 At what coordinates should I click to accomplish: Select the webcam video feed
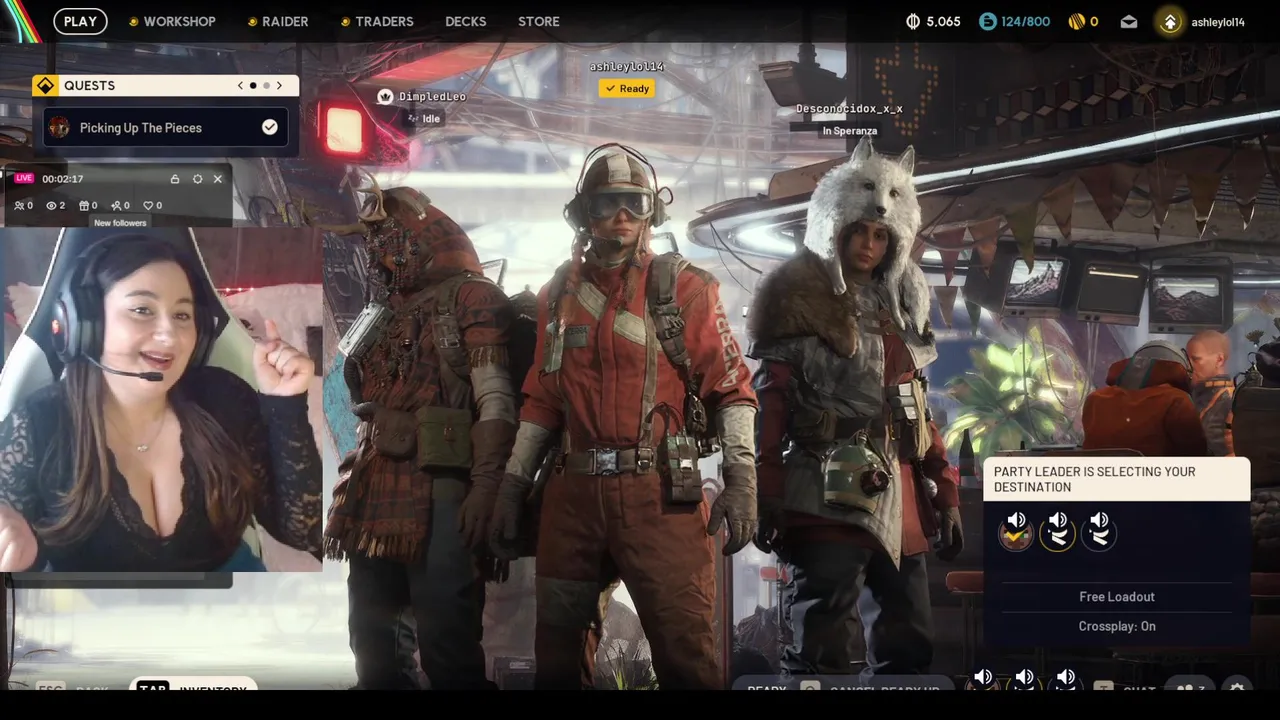coord(161,400)
